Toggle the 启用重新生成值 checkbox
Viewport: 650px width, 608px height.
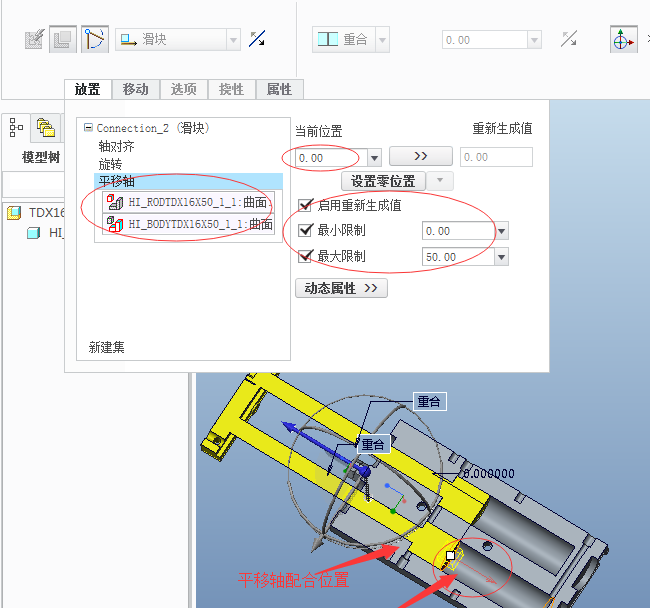(305, 205)
